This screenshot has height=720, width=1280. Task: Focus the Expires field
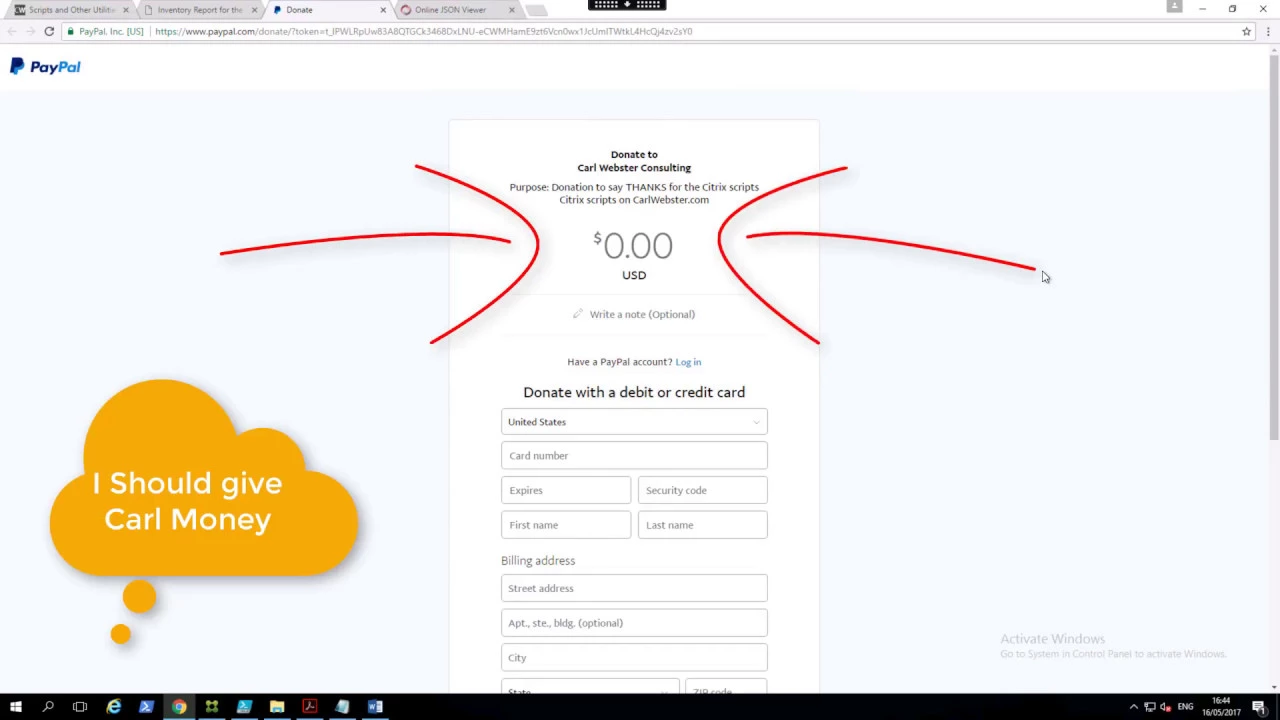click(x=566, y=490)
